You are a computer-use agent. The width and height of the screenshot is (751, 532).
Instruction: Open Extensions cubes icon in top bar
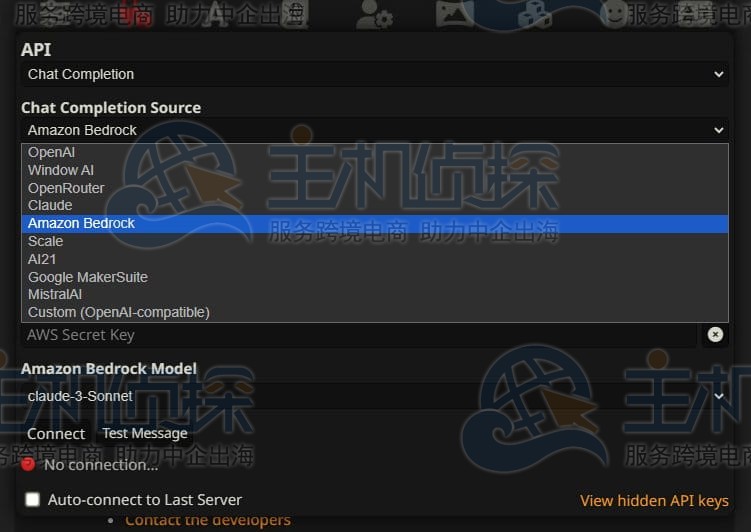(534, 14)
